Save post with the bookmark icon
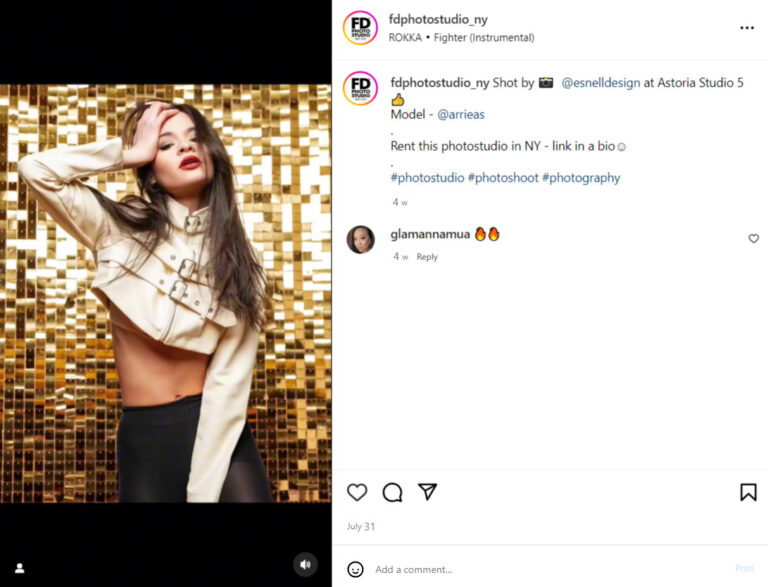 748,492
